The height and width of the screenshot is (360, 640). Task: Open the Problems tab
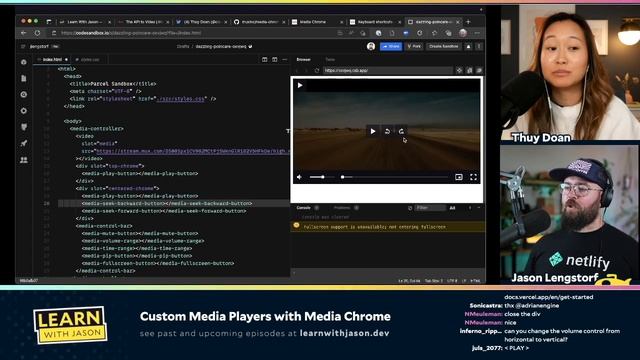[342, 208]
